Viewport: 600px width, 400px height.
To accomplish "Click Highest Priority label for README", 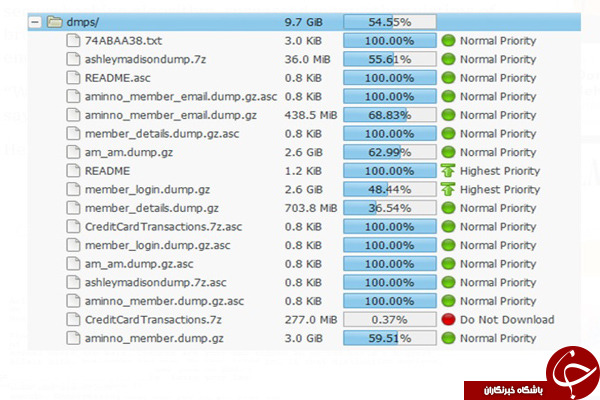I will [500, 171].
